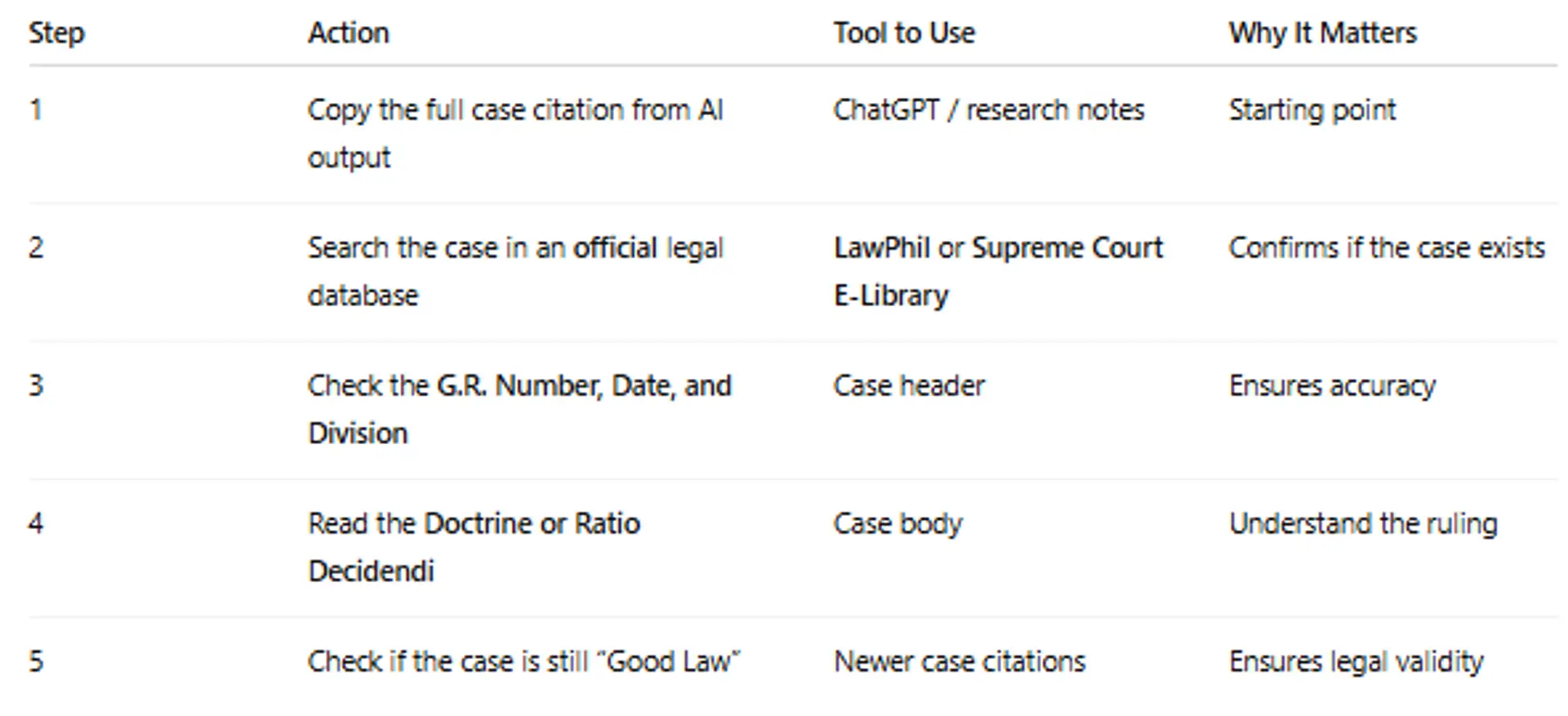Screen dimensions: 1568x716
Task: Click "Confirms if the case exists"
Action: (x=1387, y=248)
